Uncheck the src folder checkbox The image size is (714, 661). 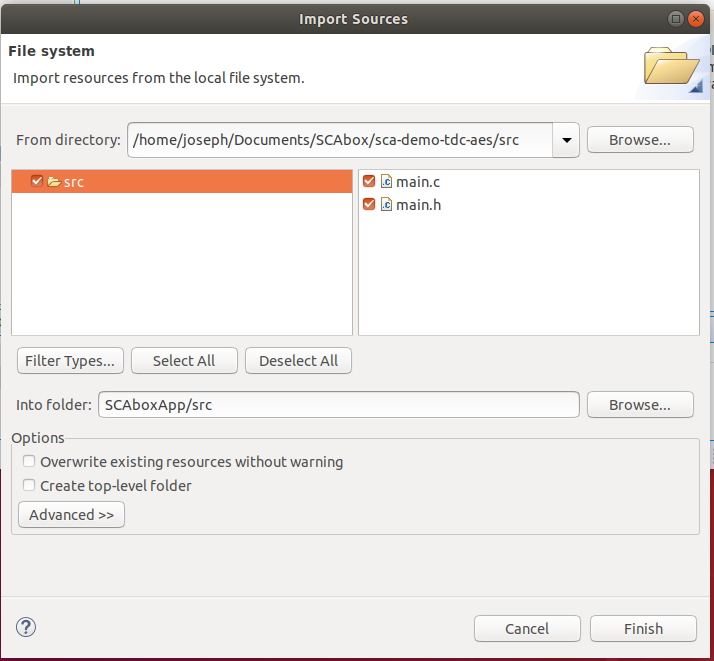tap(37, 181)
